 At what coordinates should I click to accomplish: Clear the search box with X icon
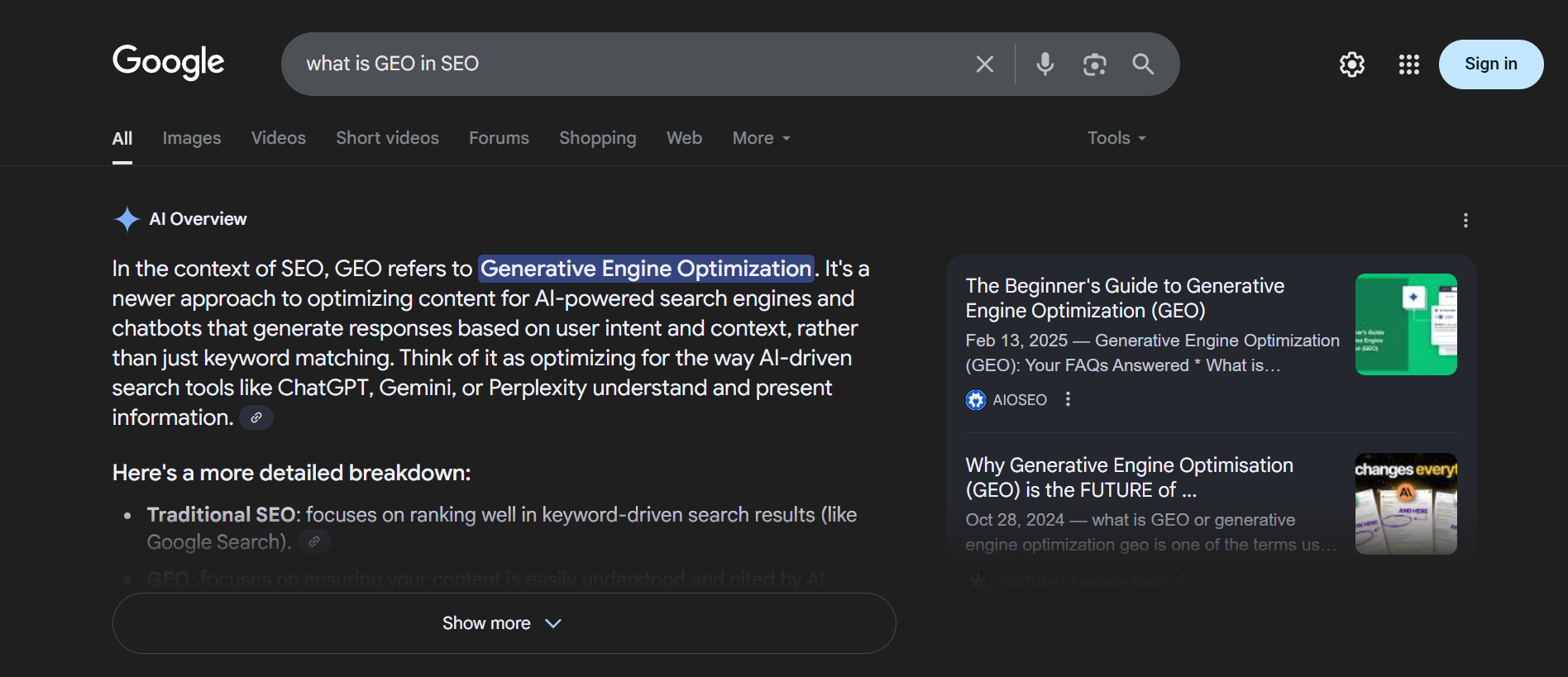pyautogui.click(x=984, y=64)
